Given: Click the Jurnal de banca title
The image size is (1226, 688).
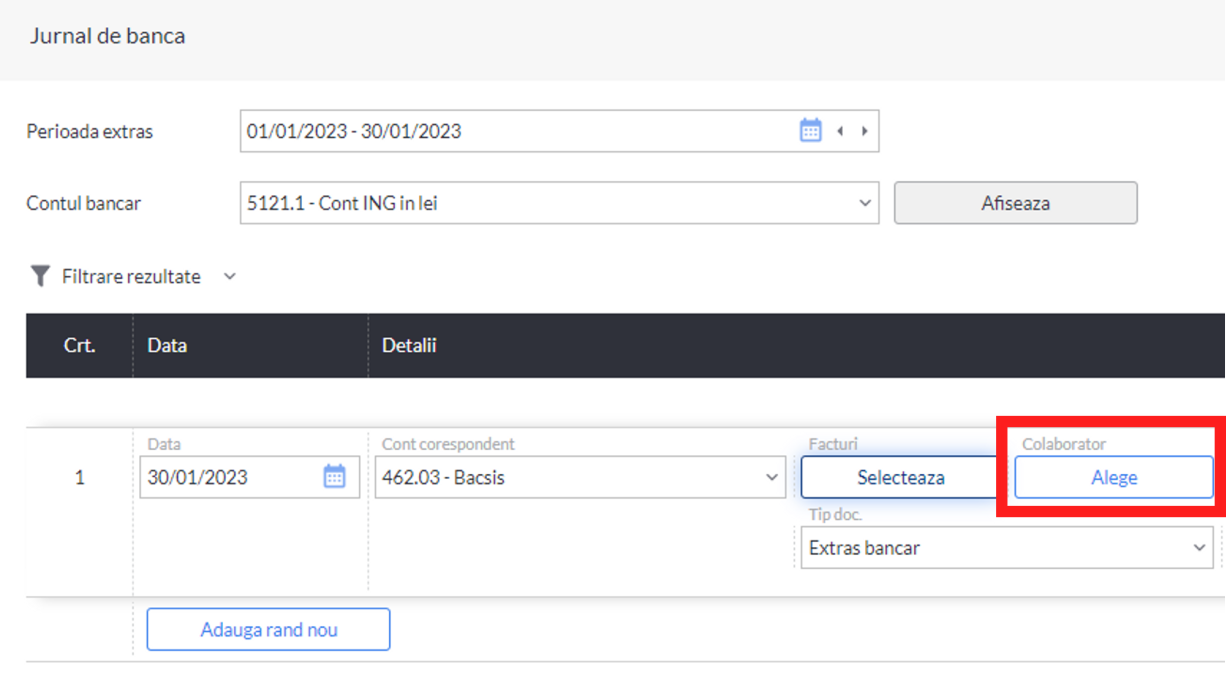Looking at the screenshot, I should click(107, 36).
